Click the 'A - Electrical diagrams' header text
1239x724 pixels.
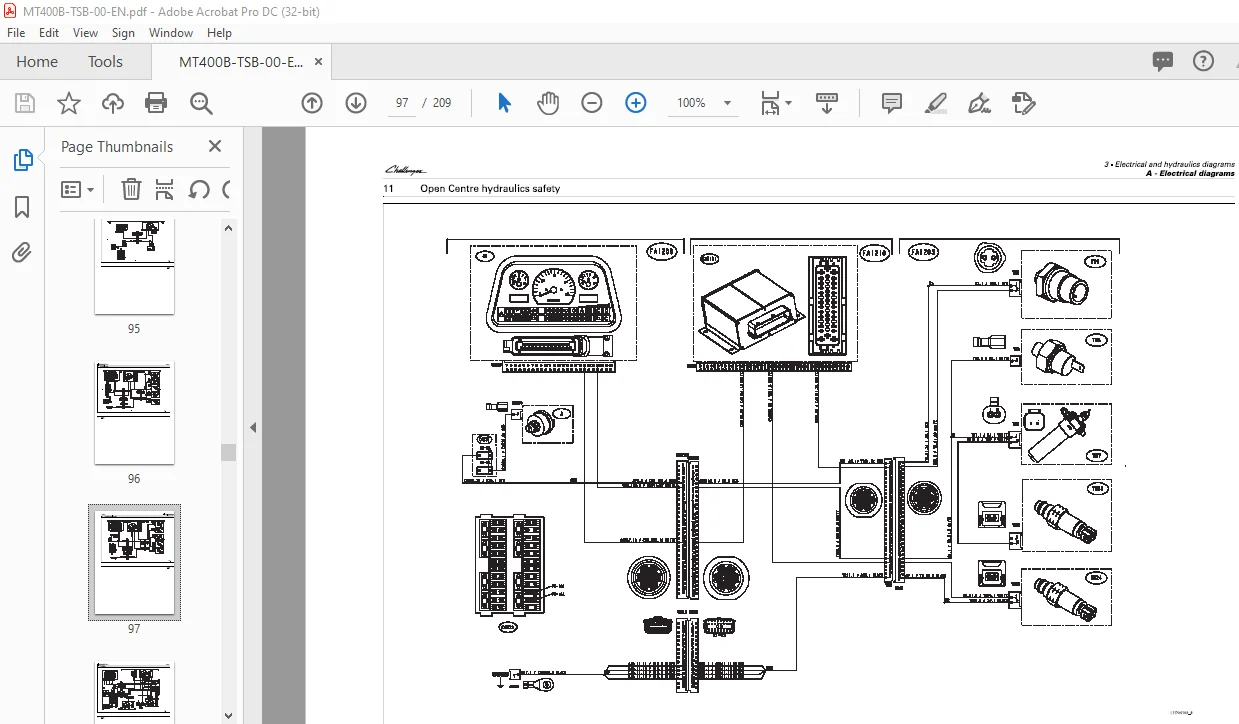click(1190, 173)
